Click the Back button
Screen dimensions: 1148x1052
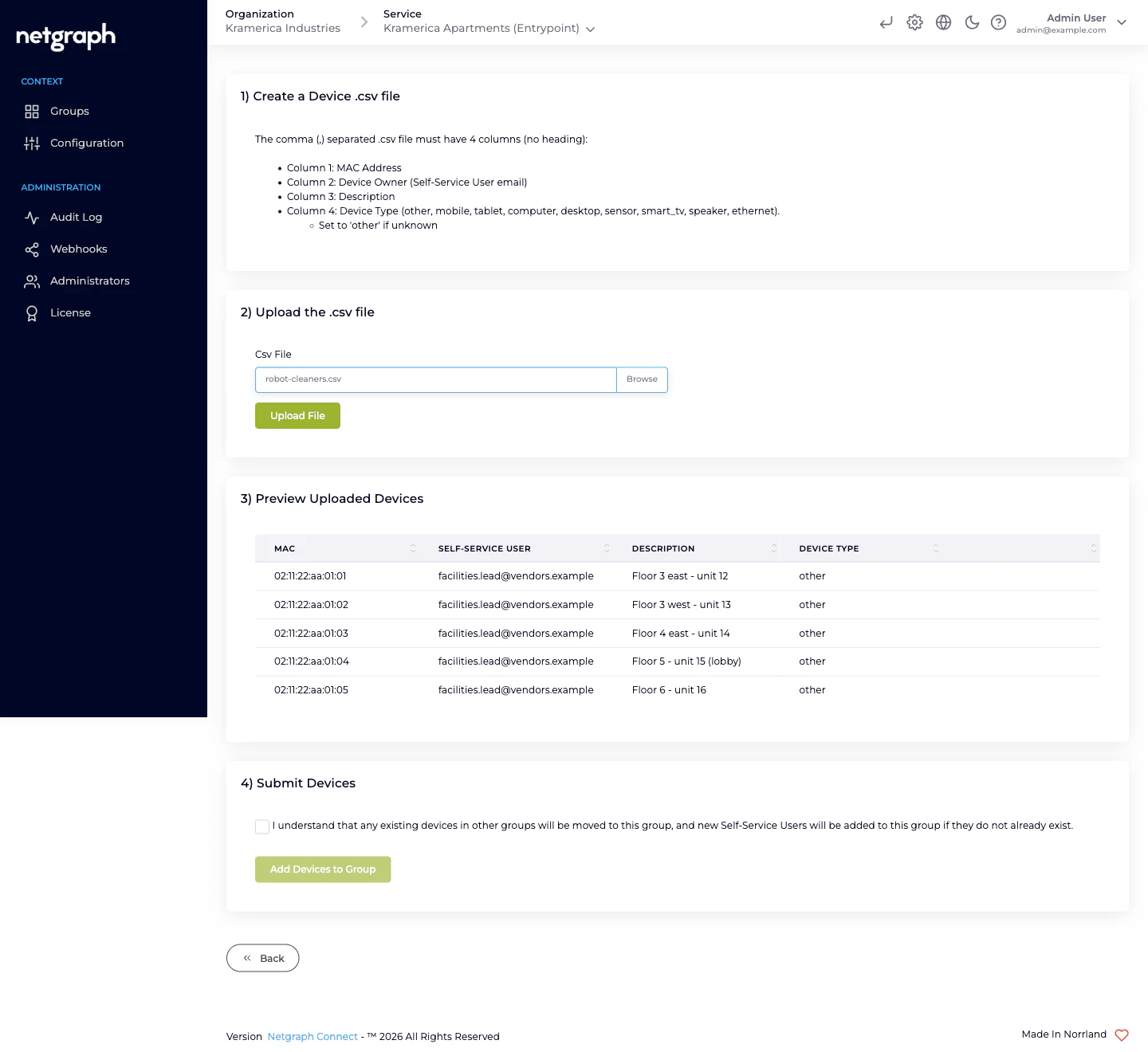[x=262, y=958]
